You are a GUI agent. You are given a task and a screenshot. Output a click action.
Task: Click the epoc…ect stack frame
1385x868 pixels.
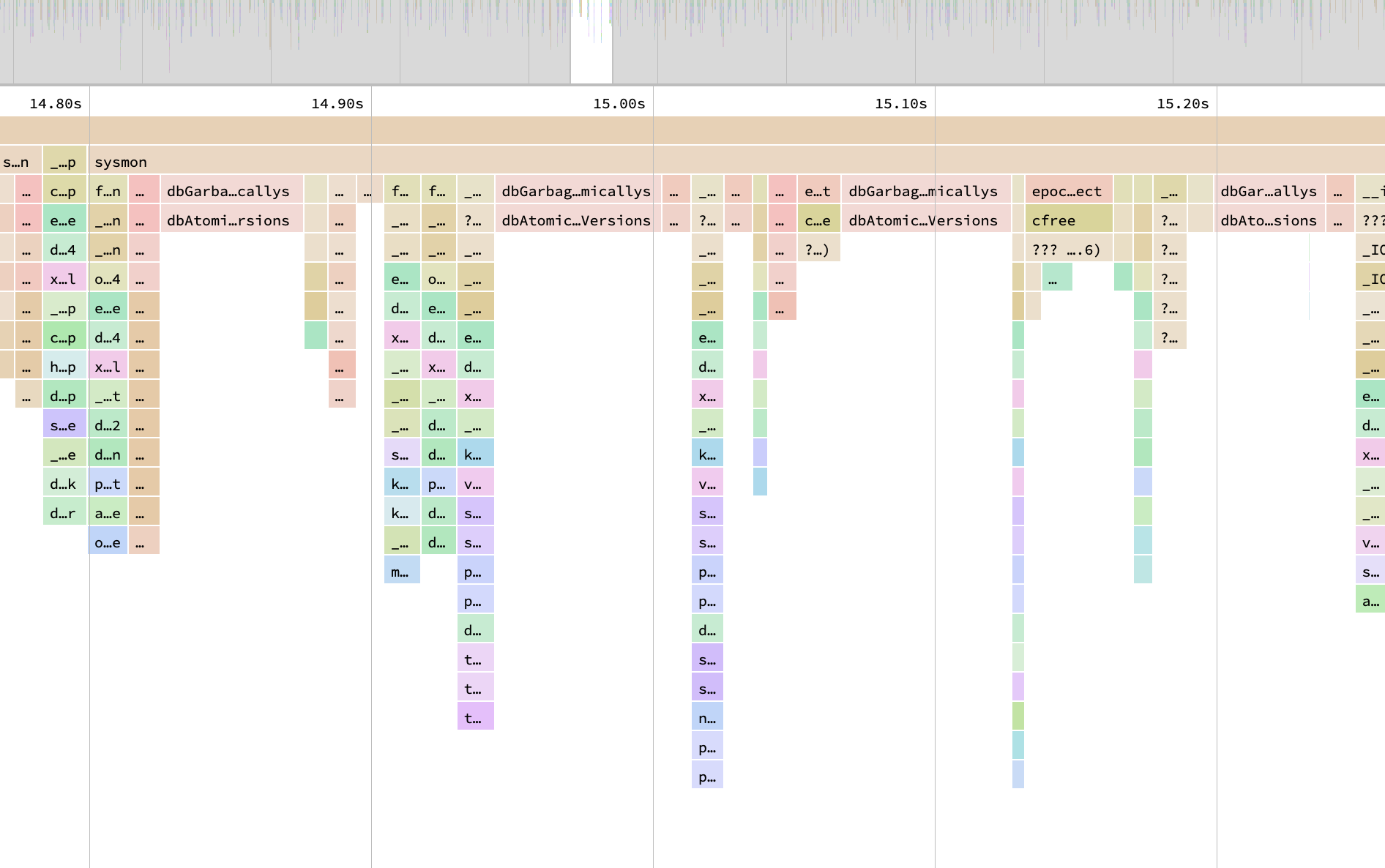pos(1067,191)
